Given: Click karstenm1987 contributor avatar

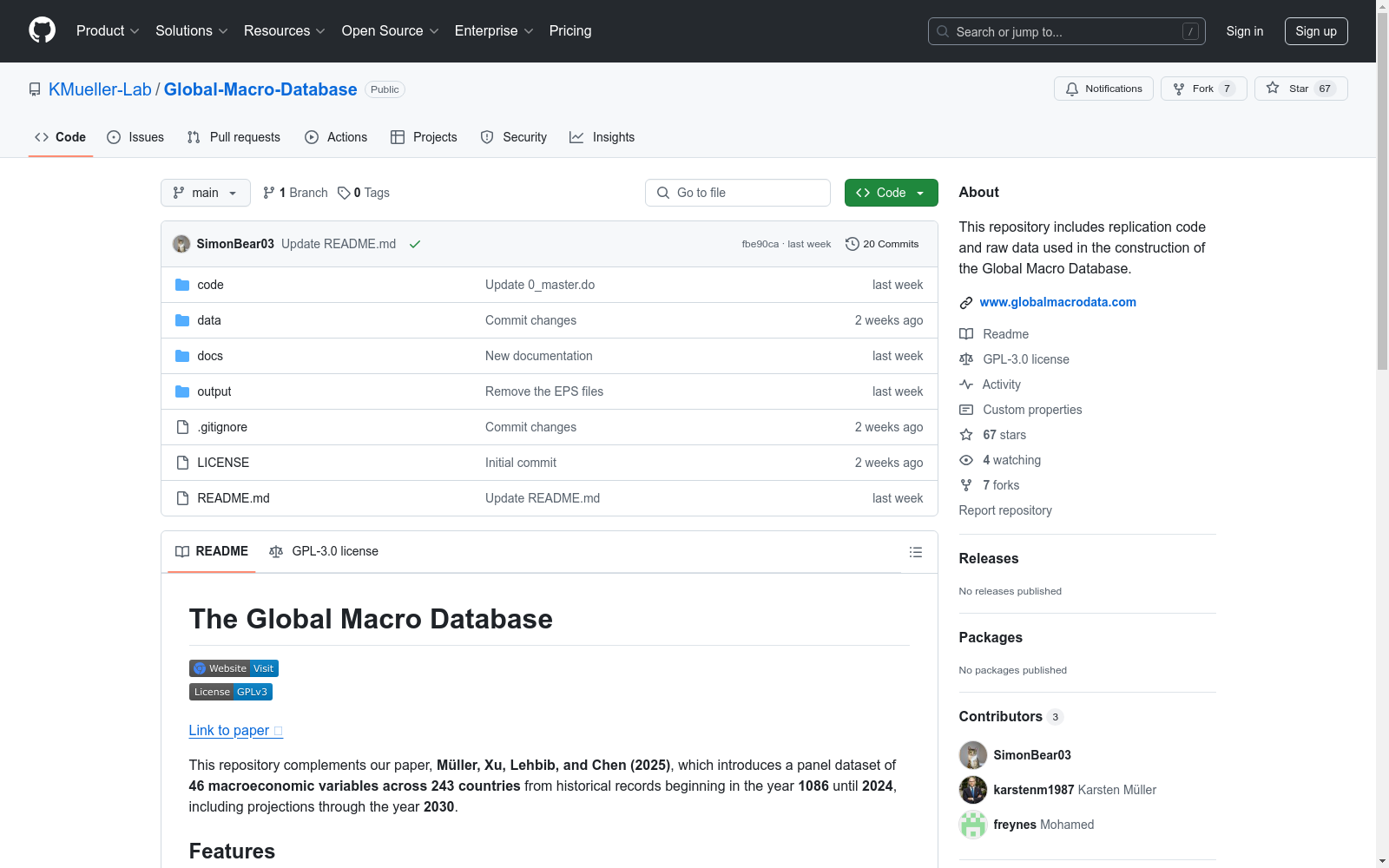Looking at the screenshot, I should tap(973, 790).
